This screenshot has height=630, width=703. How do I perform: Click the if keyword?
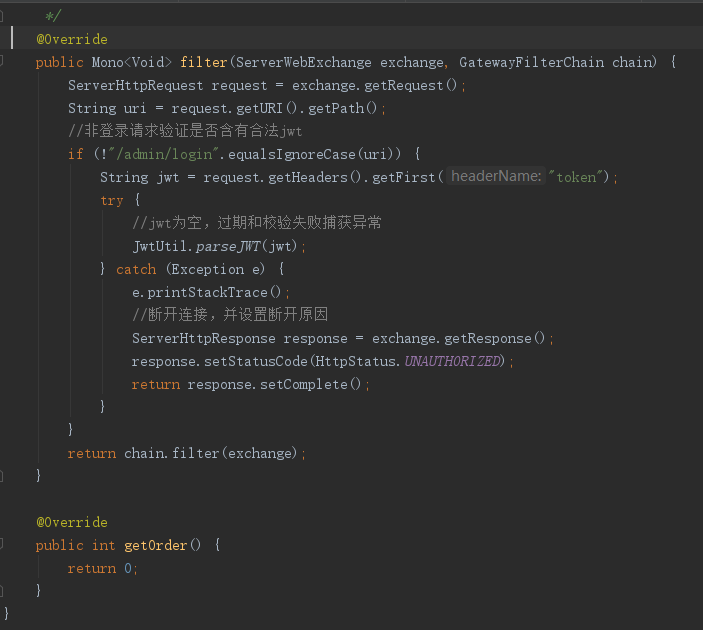tap(75, 154)
